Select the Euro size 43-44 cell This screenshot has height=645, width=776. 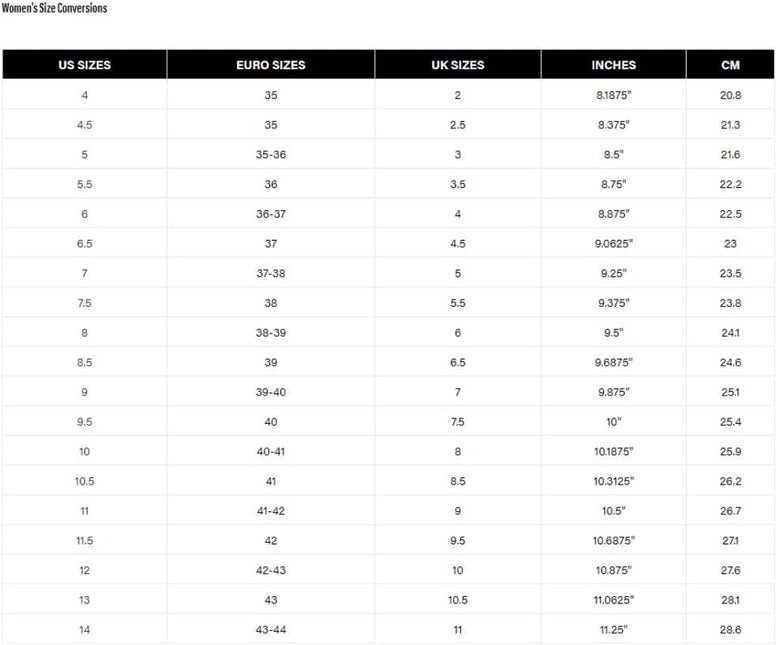click(x=271, y=629)
